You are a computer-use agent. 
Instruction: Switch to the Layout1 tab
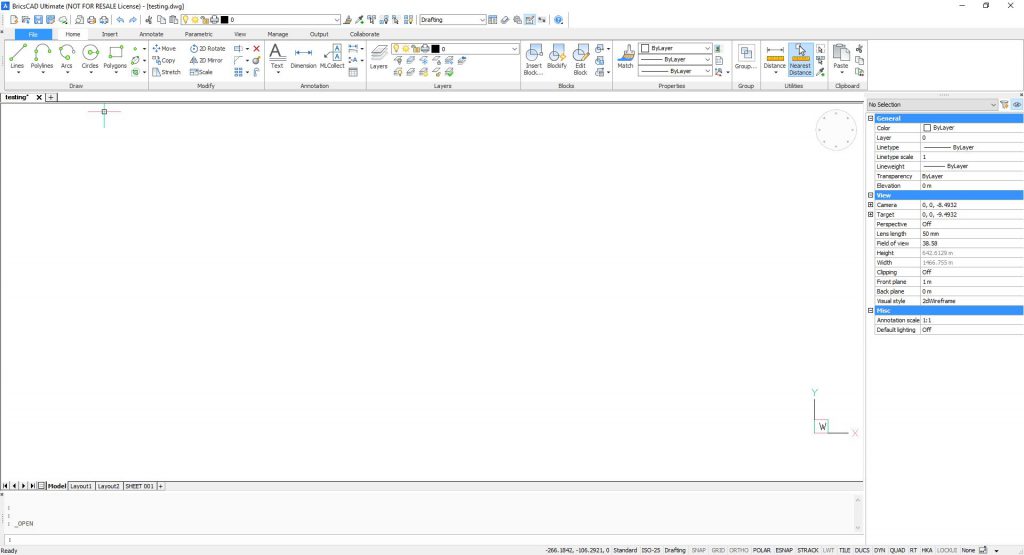[81, 486]
